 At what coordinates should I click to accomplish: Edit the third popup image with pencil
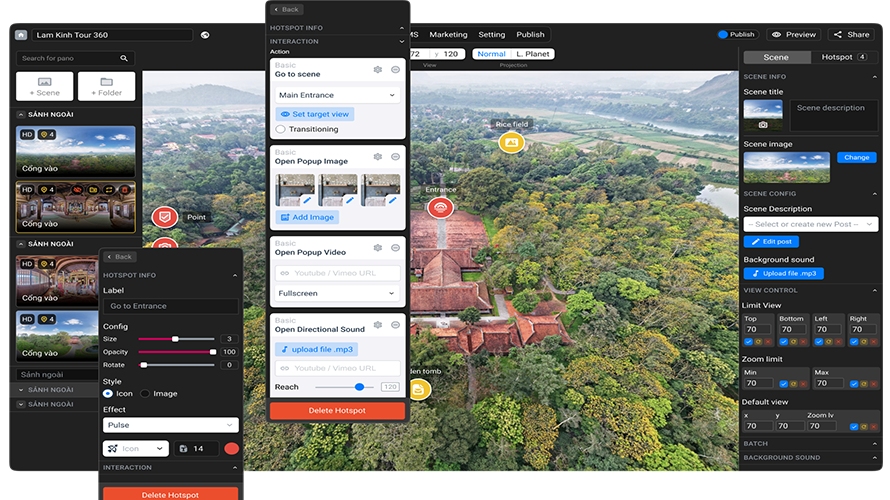(392, 200)
